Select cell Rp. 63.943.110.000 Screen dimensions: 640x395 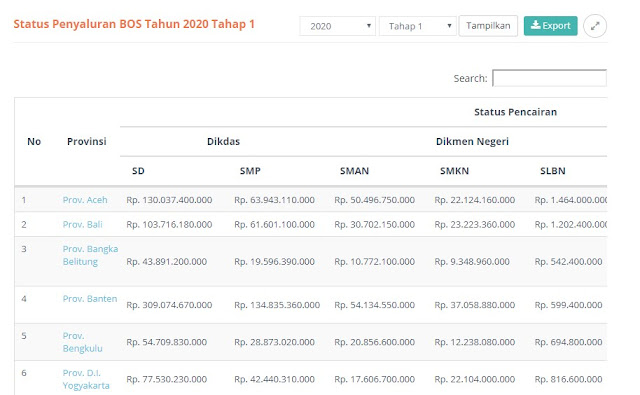point(274,200)
